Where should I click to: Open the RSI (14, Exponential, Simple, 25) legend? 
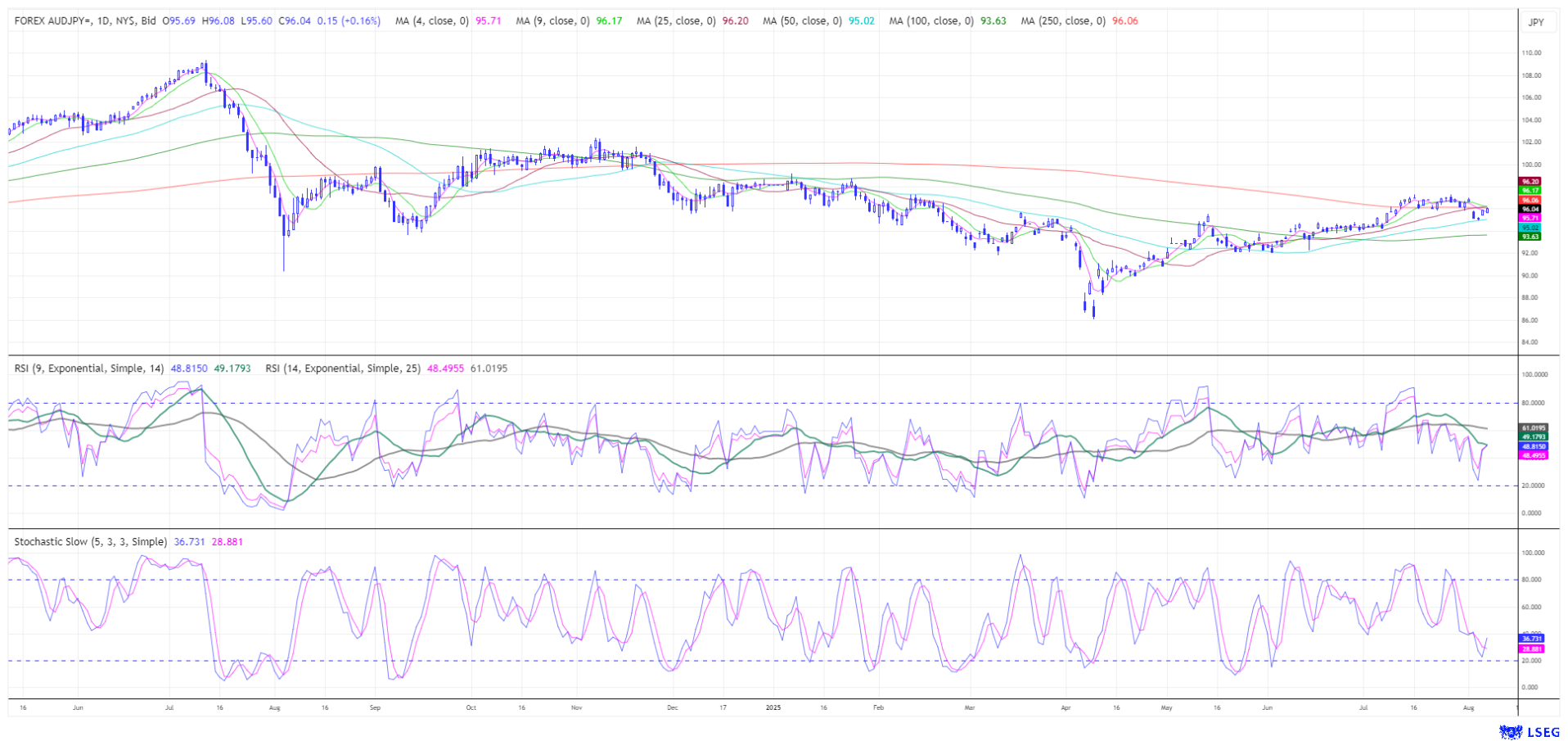(342, 368)
